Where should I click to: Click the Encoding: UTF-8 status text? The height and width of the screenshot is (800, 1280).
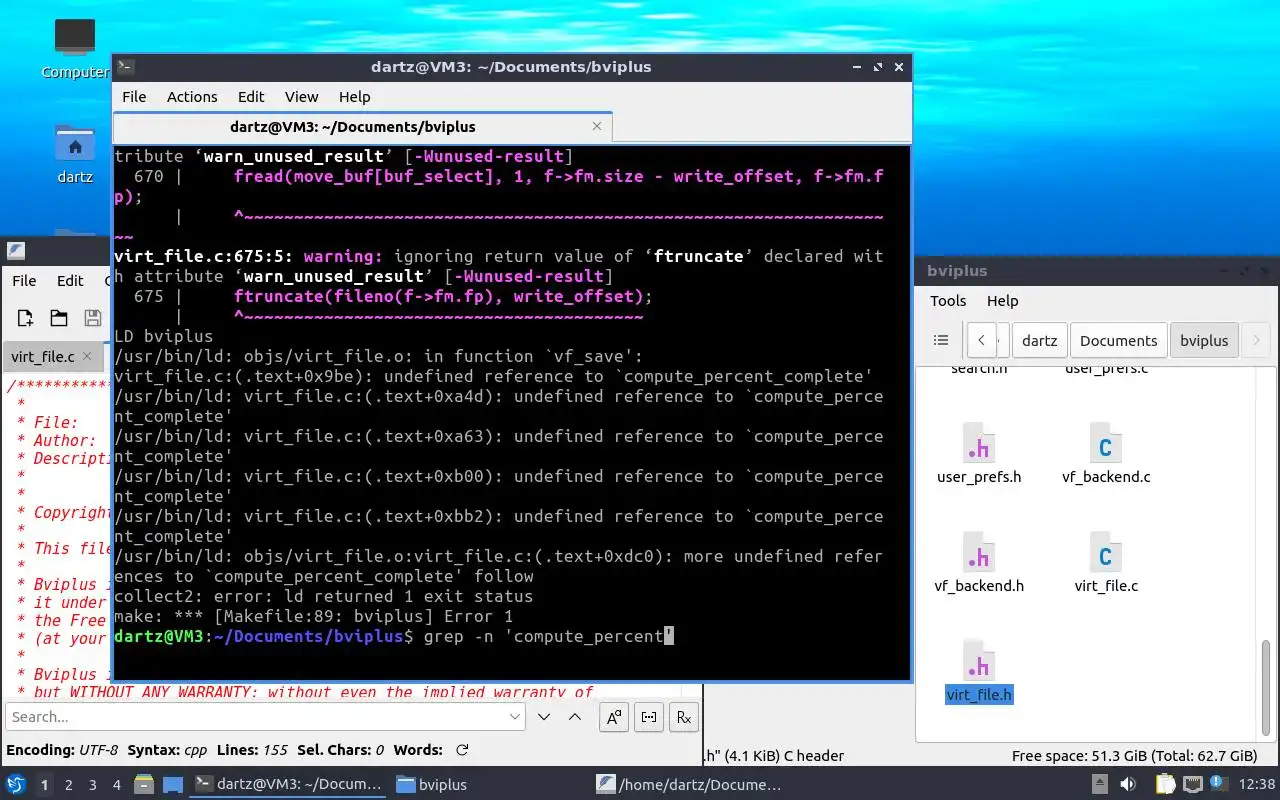click(62, 750)
